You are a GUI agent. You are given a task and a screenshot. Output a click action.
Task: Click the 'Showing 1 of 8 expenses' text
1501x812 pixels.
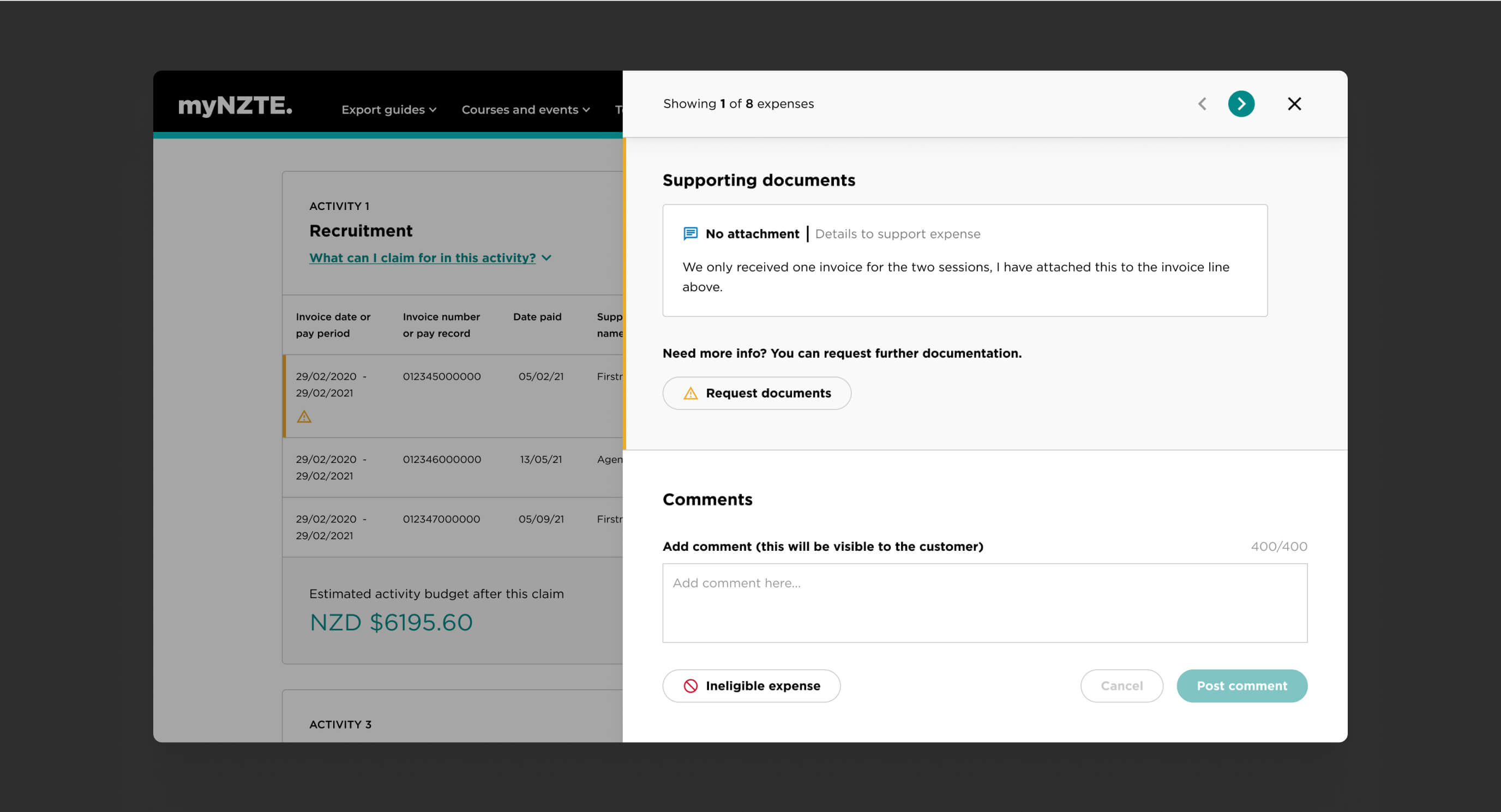pos(739,104)
